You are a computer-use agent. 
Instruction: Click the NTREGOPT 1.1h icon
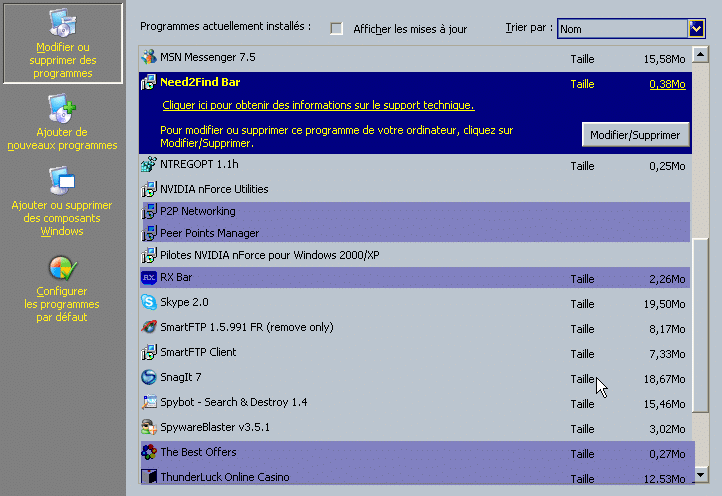tap(149, 164)
